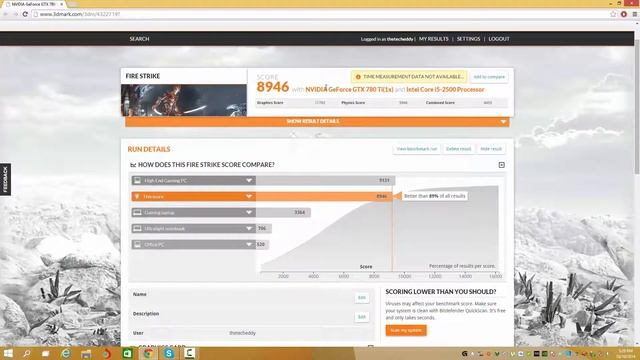Click the Delete result button
This screenshot has width=640, height=360.
[458, 149]
